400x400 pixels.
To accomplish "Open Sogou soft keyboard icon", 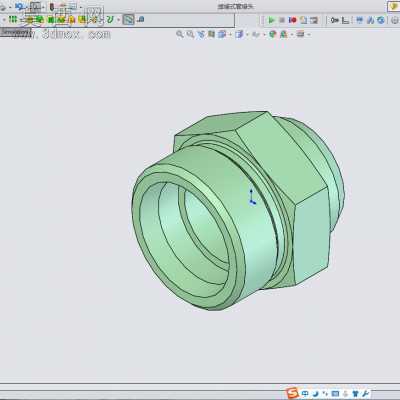I will click(335, 393).
